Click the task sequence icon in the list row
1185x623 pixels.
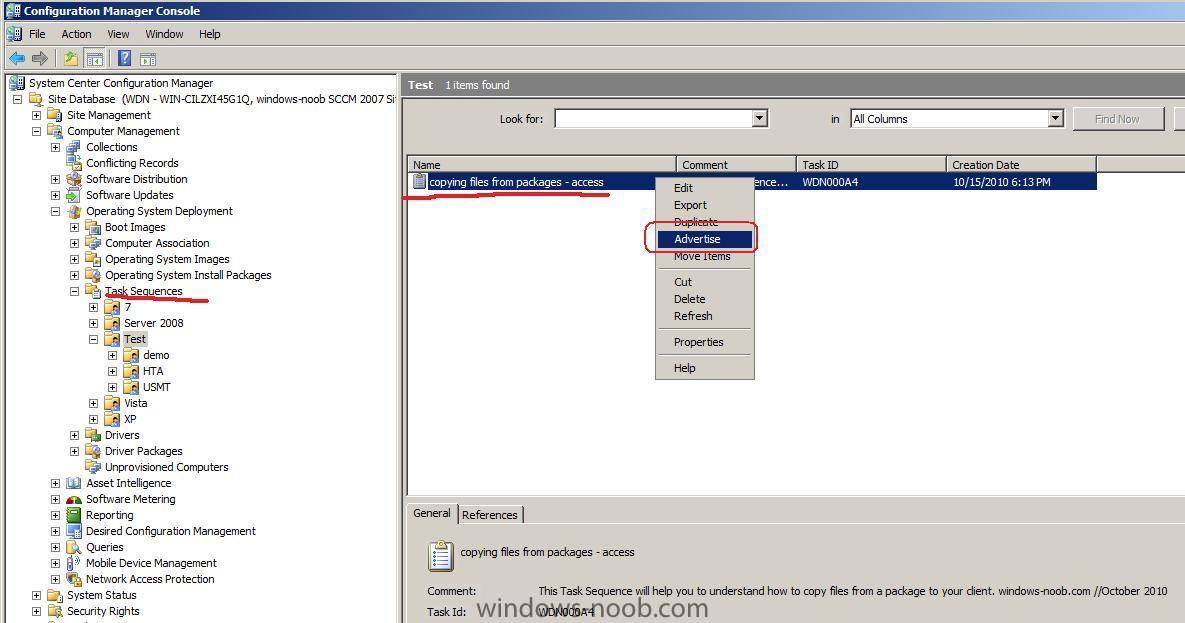(419, 181)
